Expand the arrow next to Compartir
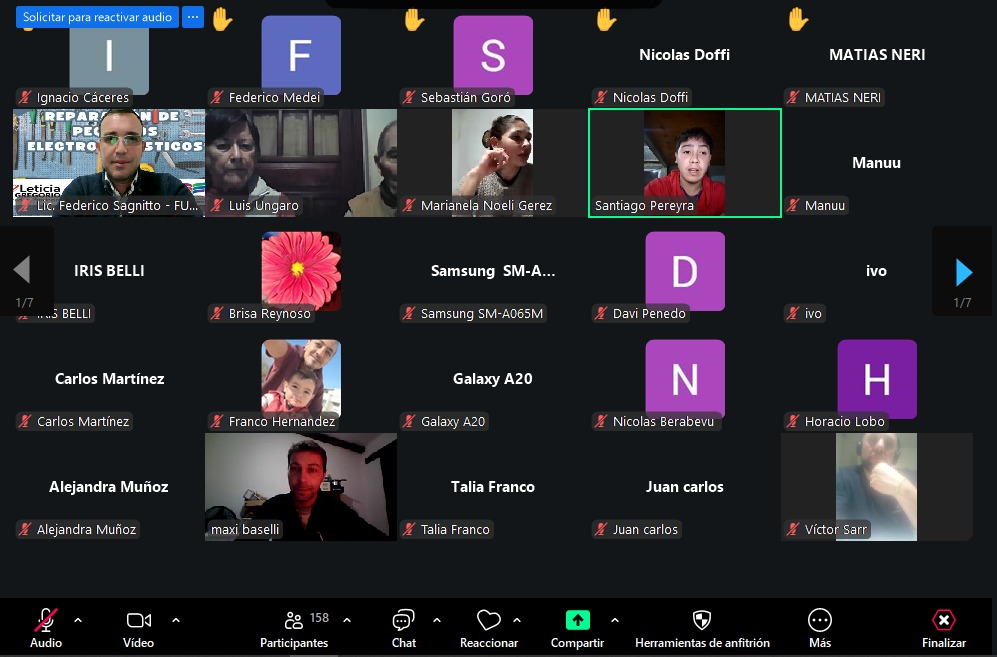Screen dimensions: 997x657 point(614,620)
